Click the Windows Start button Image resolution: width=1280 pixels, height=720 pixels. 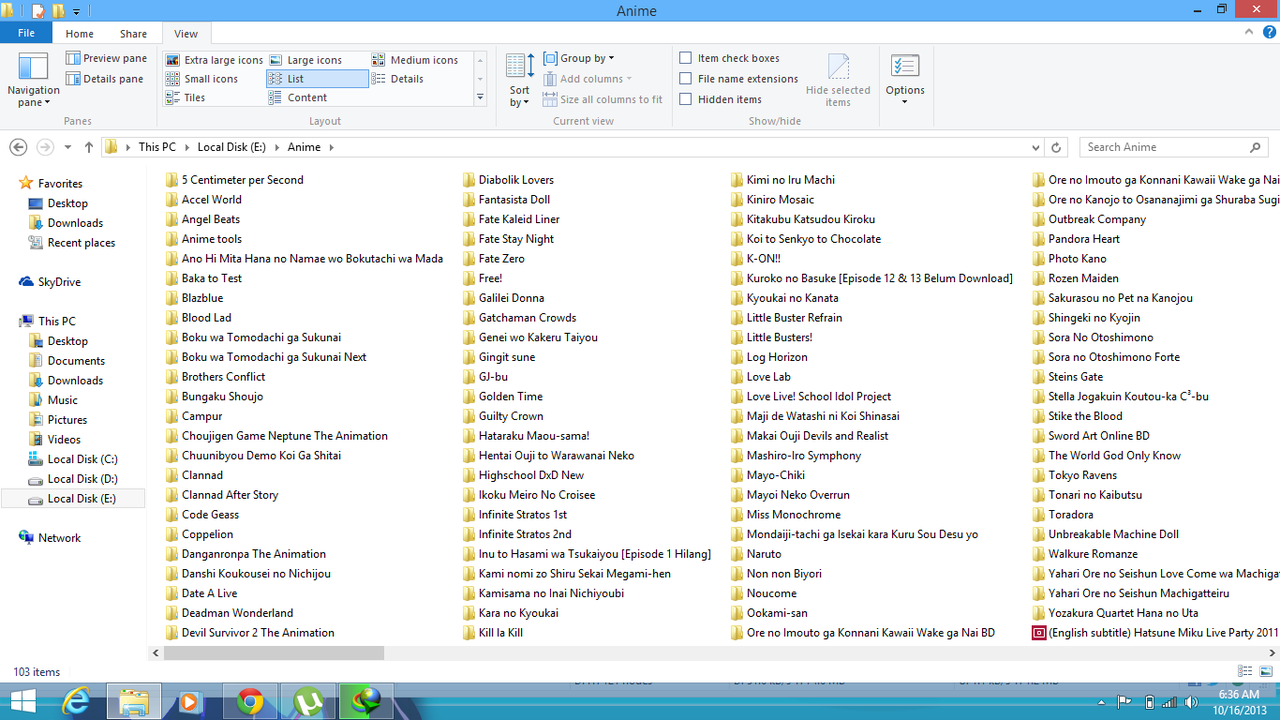pos(22,702)
